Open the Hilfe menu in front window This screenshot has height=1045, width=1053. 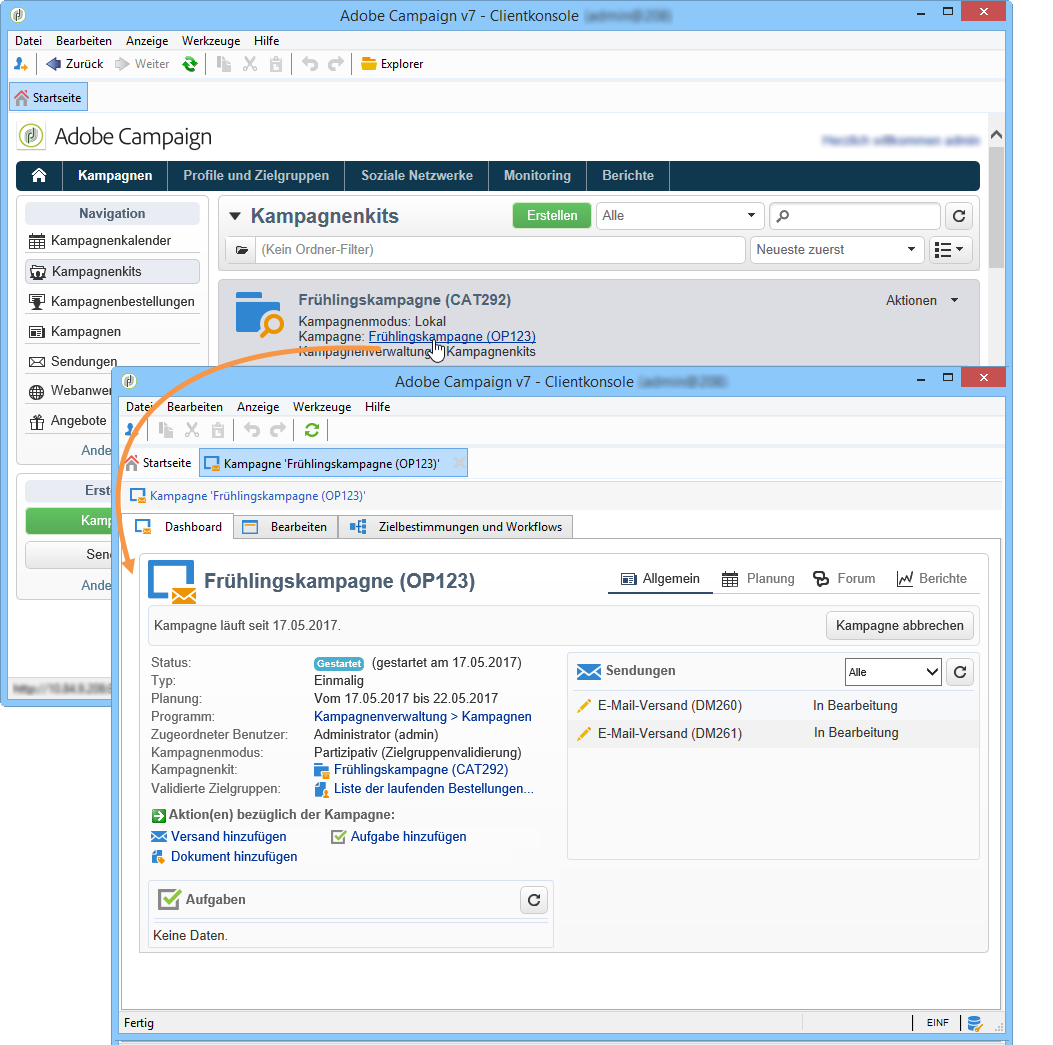tap(377, 407)
